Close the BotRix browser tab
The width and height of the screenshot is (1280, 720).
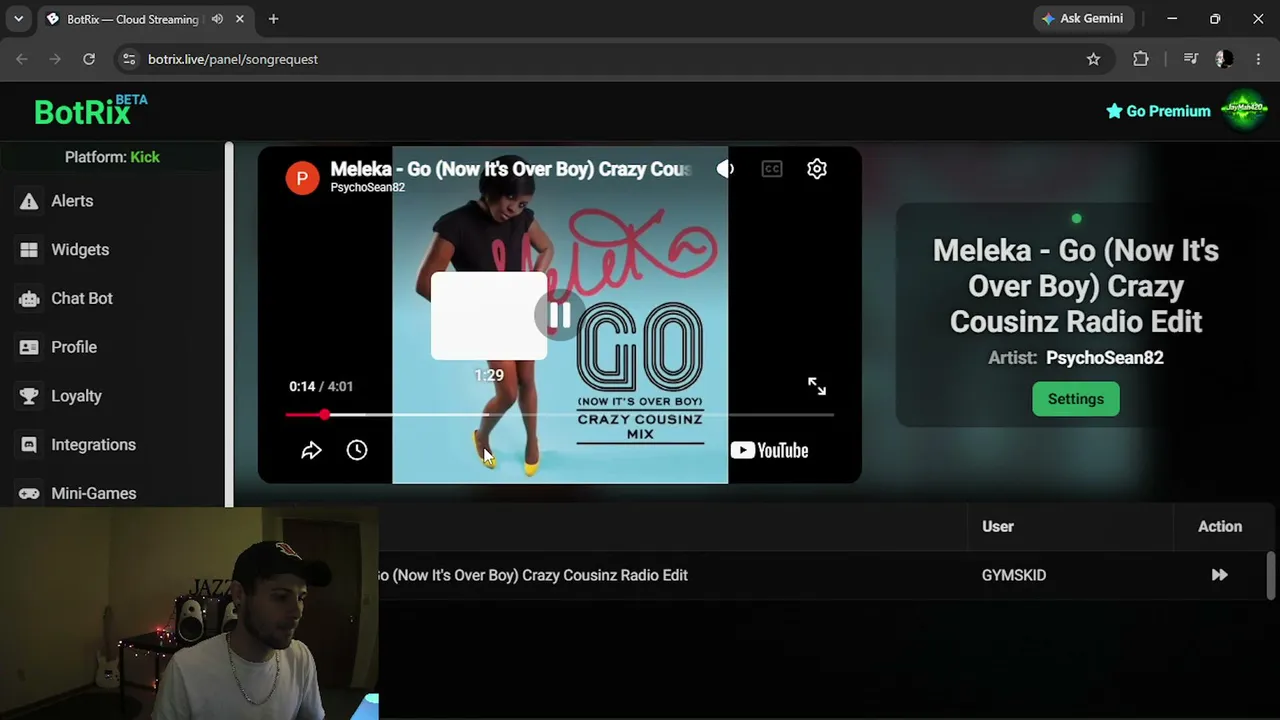240,19
